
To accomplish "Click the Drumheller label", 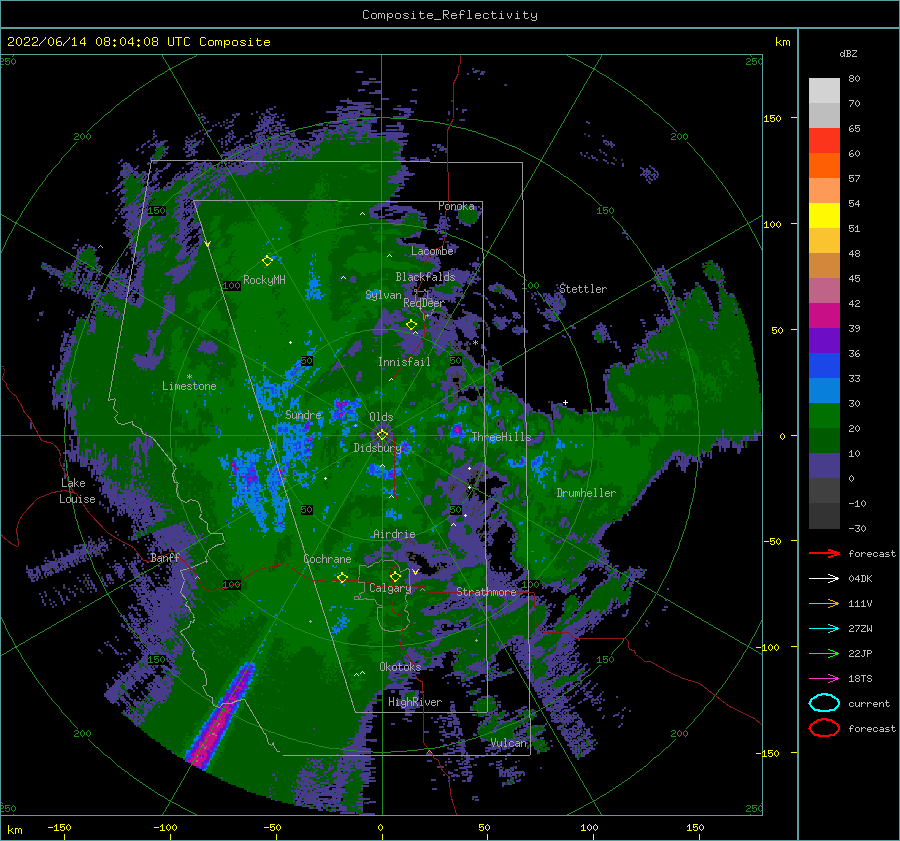I will [x=586, y=493].
